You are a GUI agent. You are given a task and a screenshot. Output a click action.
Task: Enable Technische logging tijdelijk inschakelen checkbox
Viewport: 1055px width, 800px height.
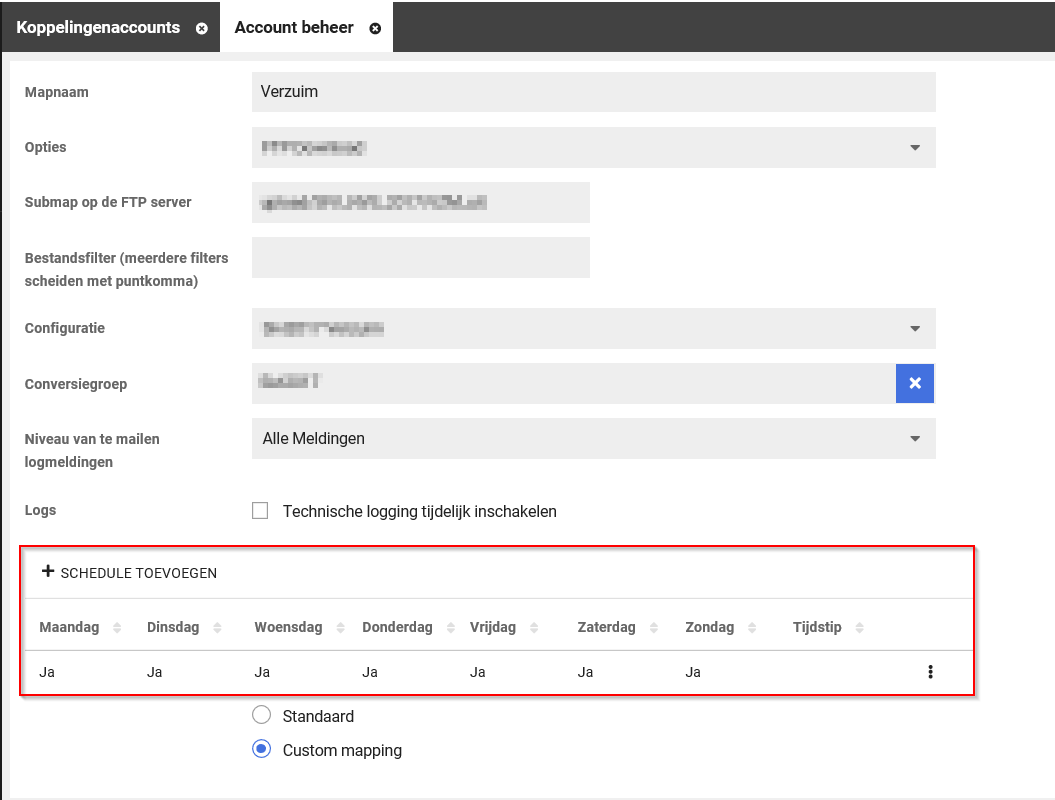tap(261, 511)
